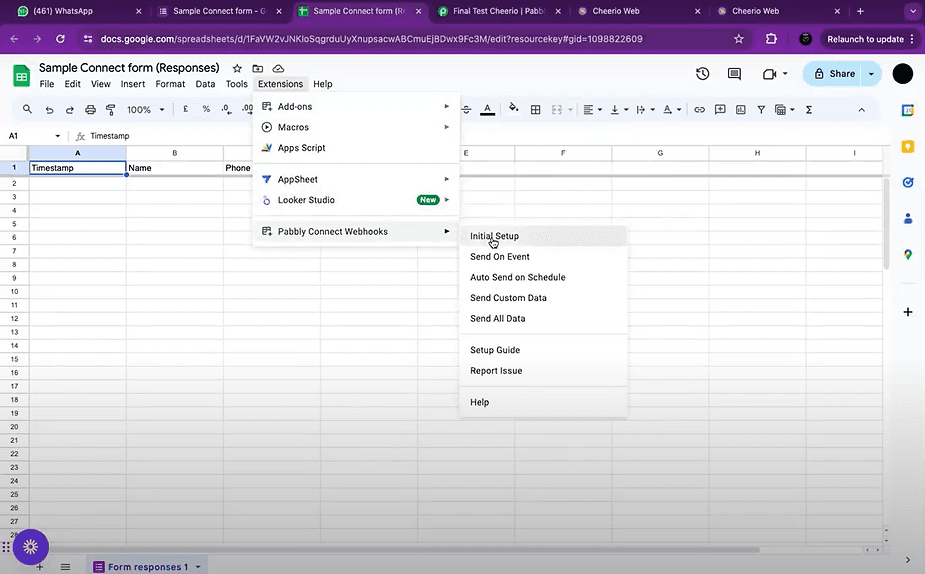Click the functions sigma icon
Image resolution: width=925 pixels, height=574 pixels.
click(x=808, y=110)
